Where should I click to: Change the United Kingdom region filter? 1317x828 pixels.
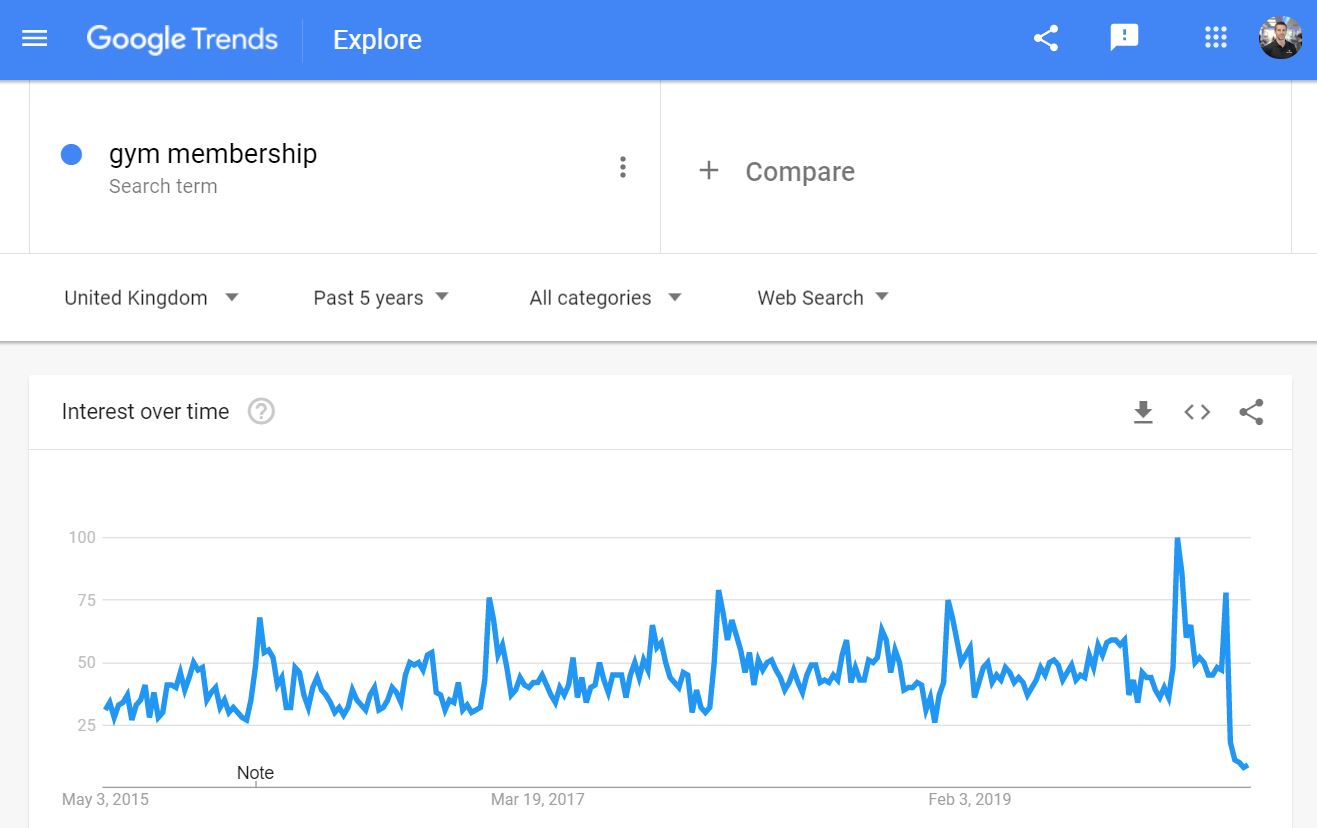click(151, 298)
